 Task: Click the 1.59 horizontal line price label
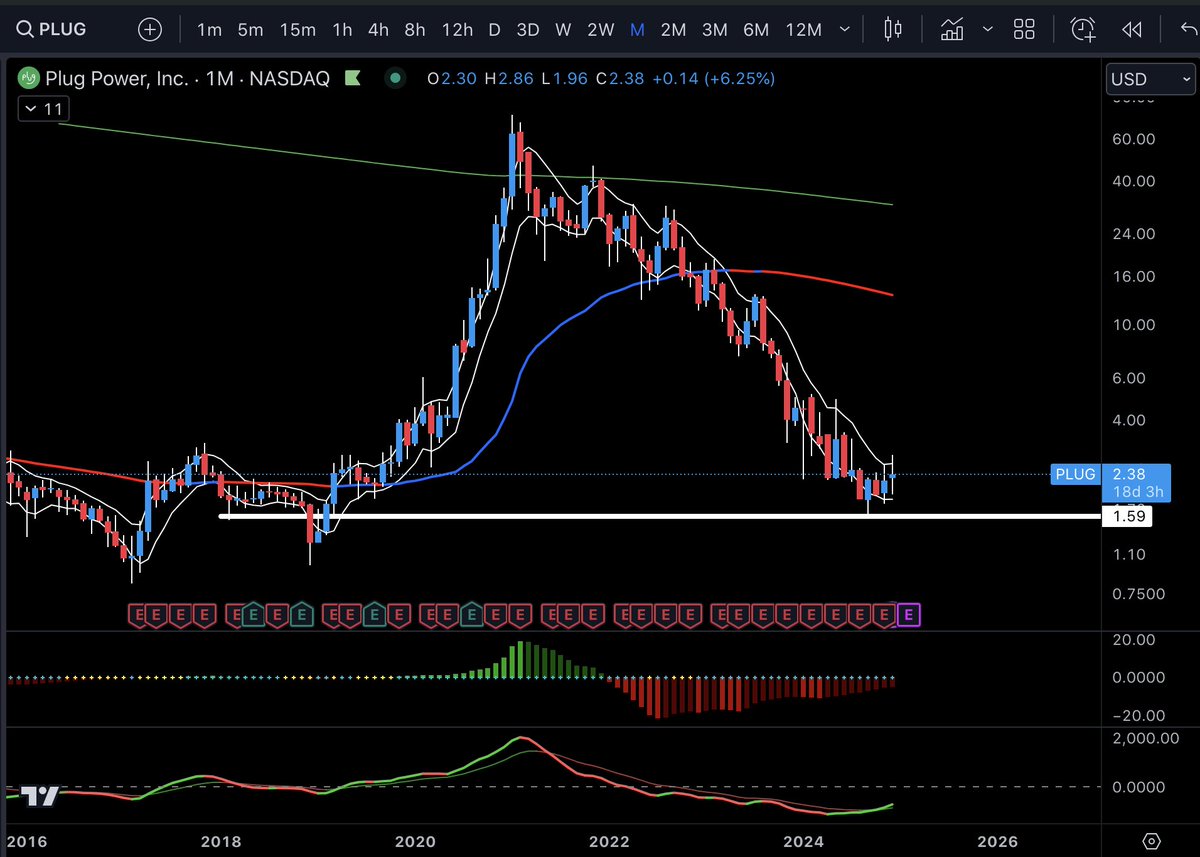1126,517
